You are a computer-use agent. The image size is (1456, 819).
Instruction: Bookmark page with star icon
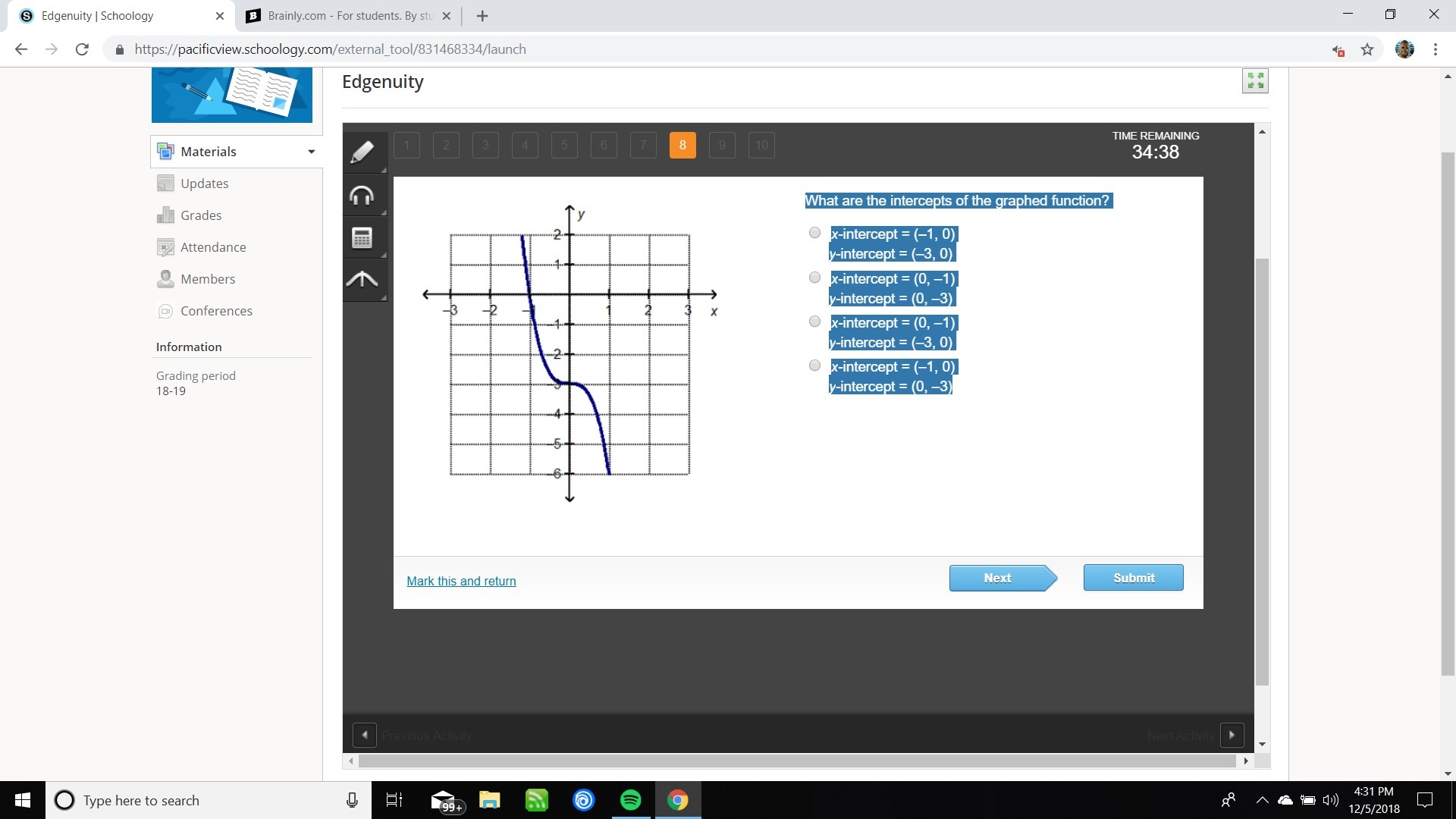[1367, 49]
